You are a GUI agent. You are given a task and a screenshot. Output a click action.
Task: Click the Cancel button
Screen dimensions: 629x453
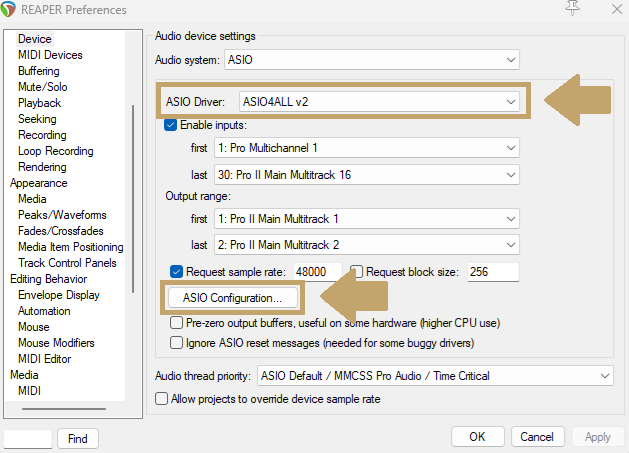[538, 437]
